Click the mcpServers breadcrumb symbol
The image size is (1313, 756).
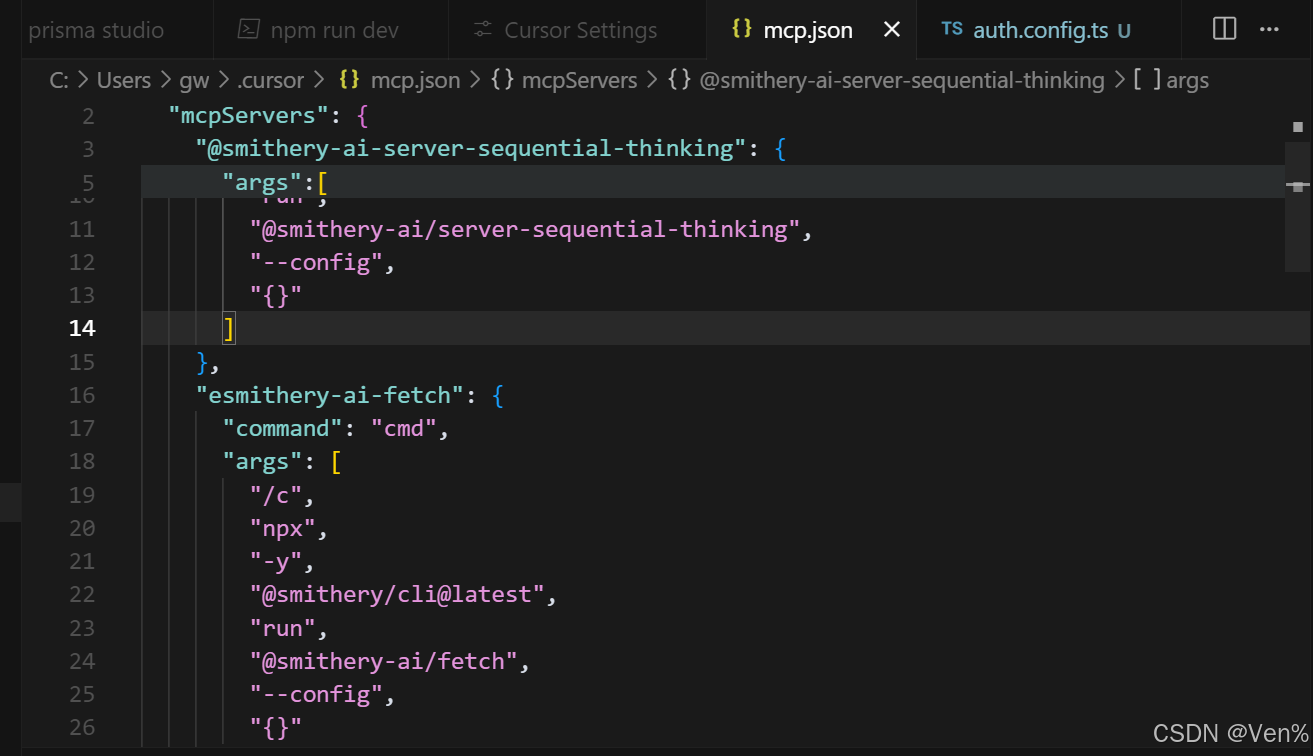pyautogui.click(x=579, y=80)
